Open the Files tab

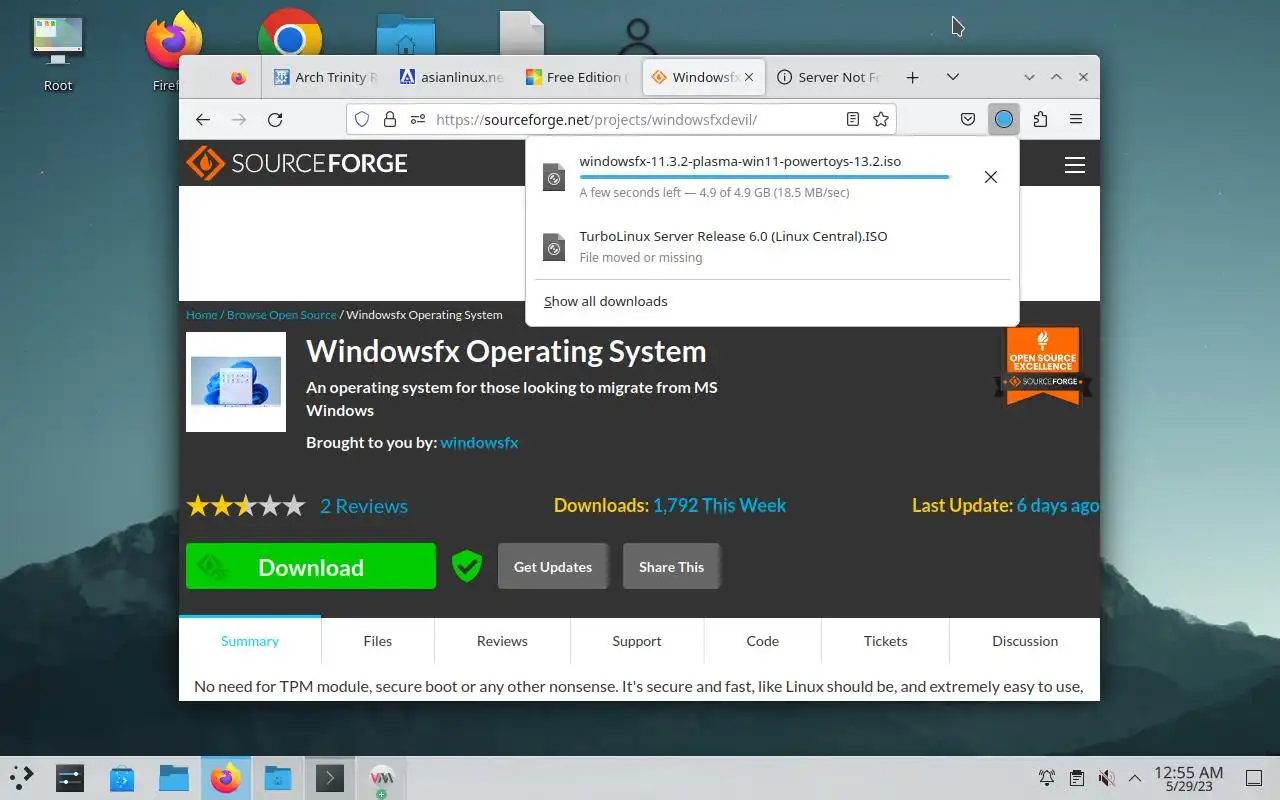378,641
